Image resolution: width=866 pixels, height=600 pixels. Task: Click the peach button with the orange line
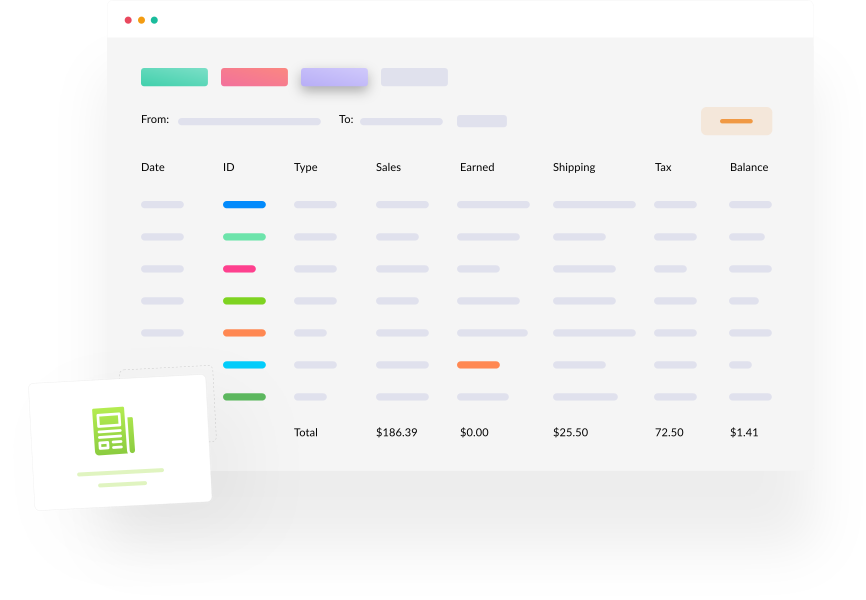click(x=737, y=121)
